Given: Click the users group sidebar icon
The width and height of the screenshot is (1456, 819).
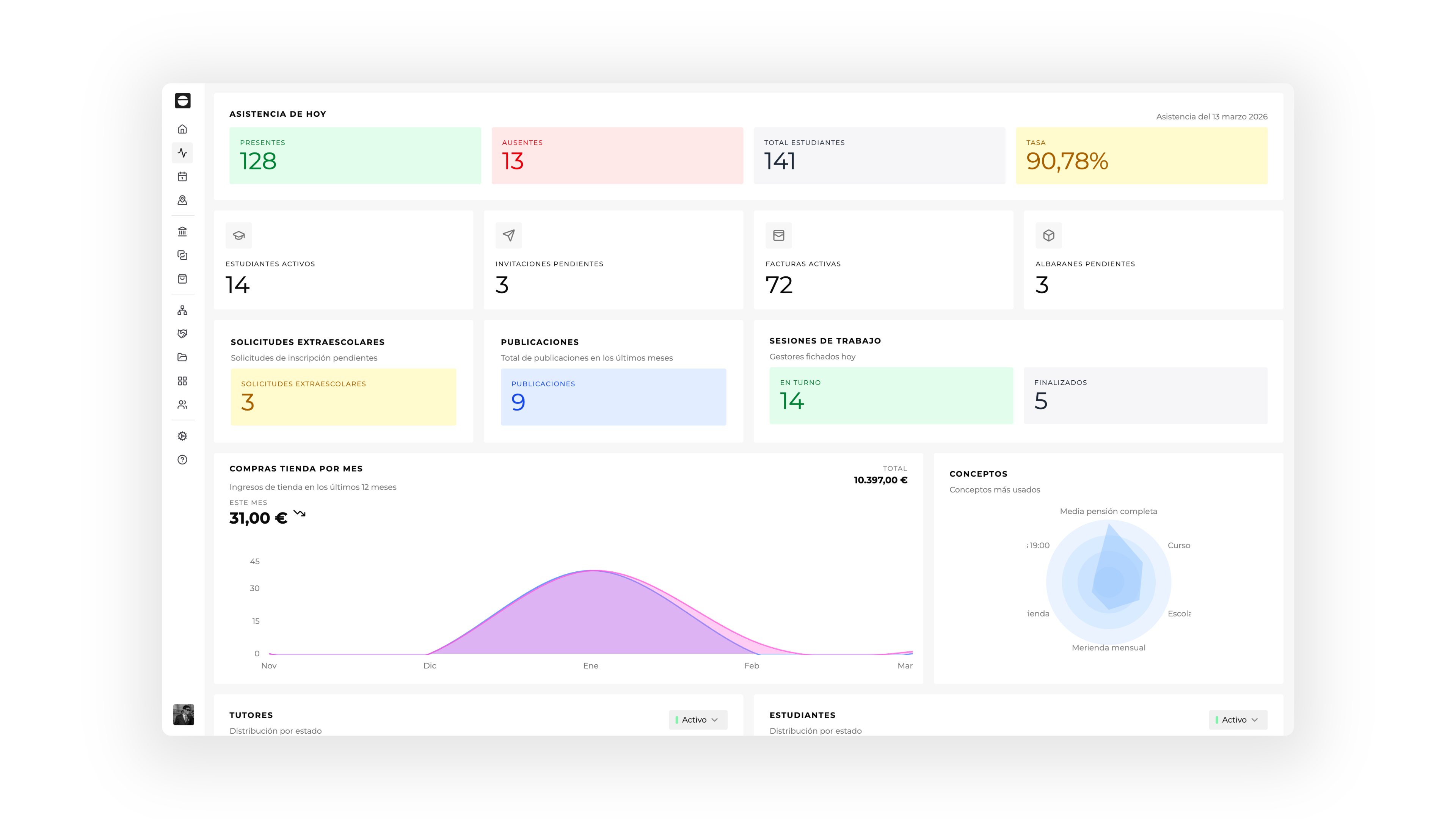Looking at the screenshot, I should tap(182, 405).
